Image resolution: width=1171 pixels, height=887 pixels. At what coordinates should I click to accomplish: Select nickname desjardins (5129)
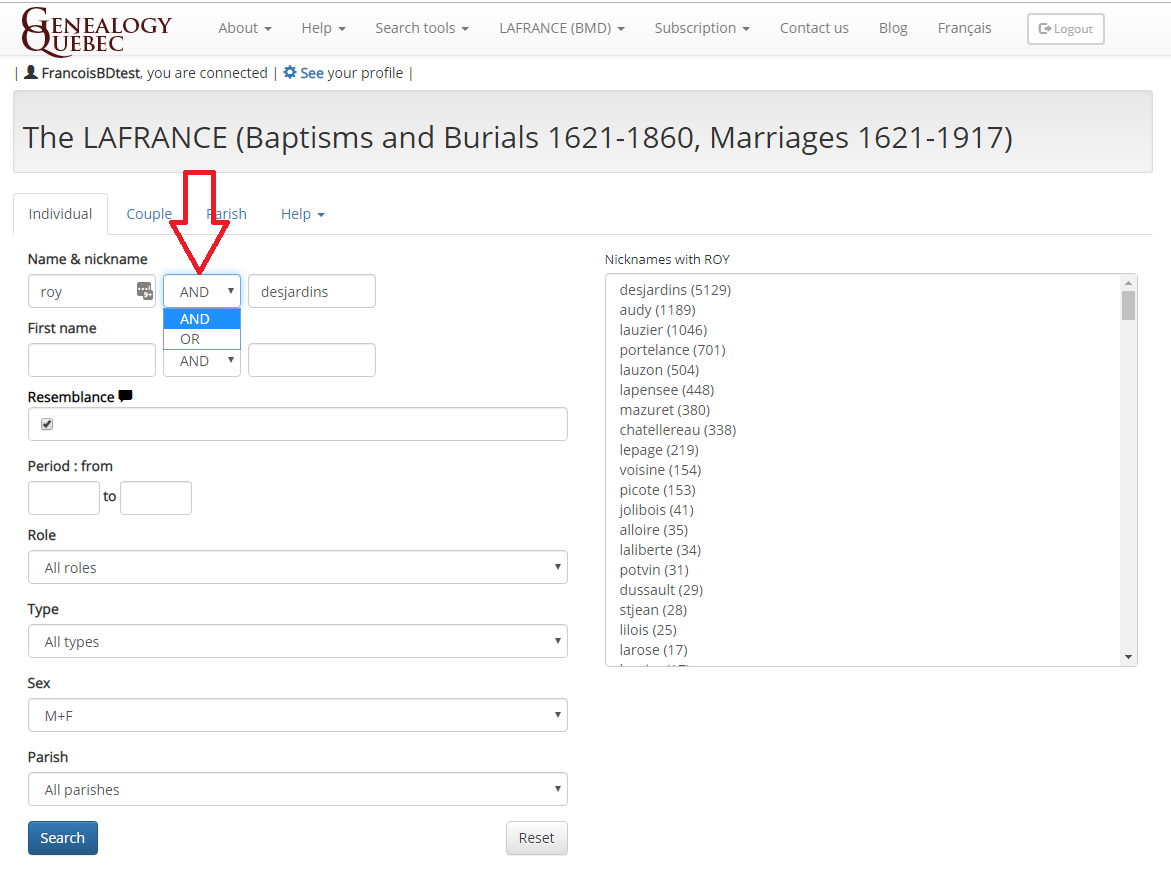[675, 290]
